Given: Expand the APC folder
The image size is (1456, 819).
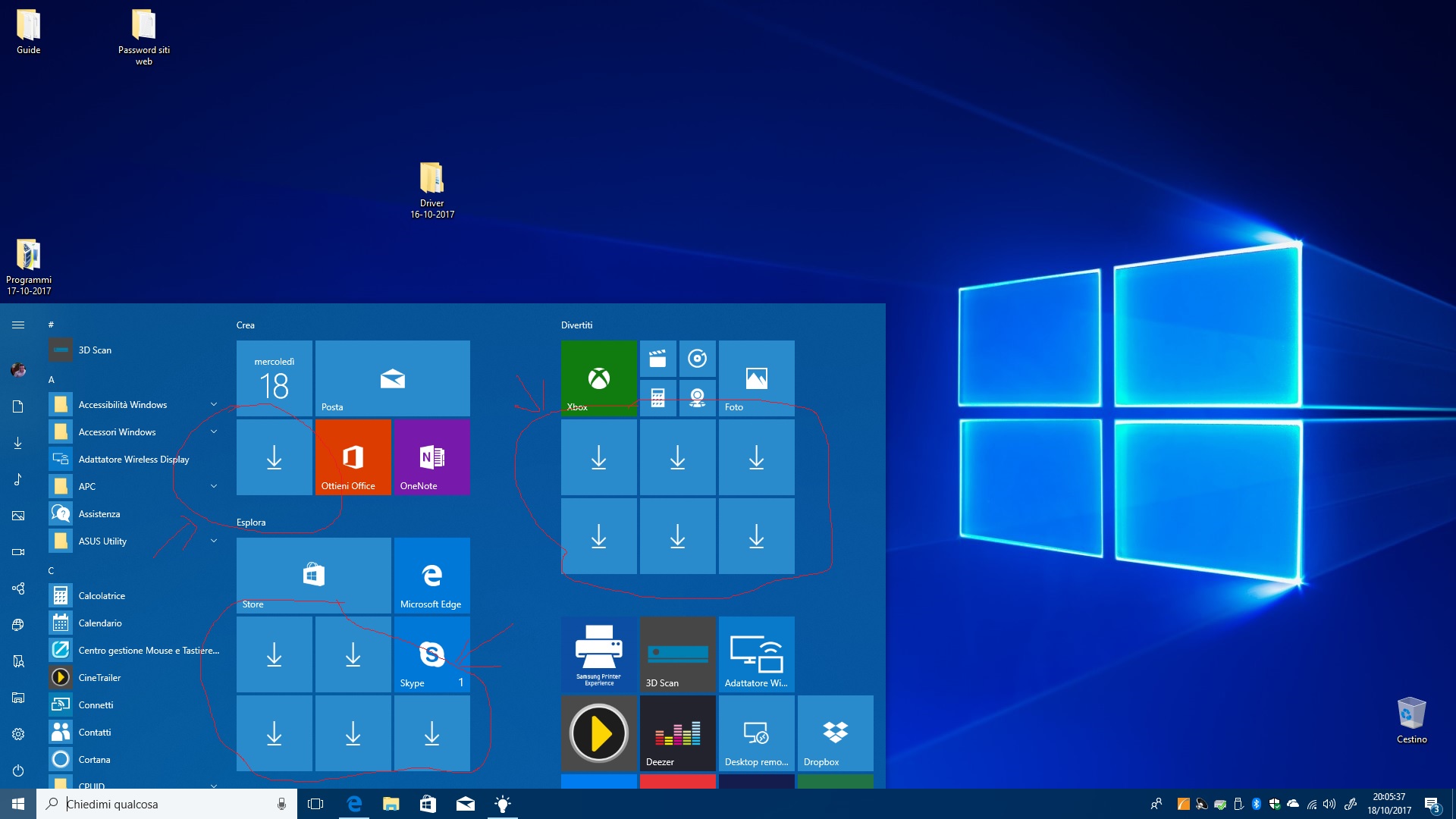Looking at the screenshot, I should point(133,487).
